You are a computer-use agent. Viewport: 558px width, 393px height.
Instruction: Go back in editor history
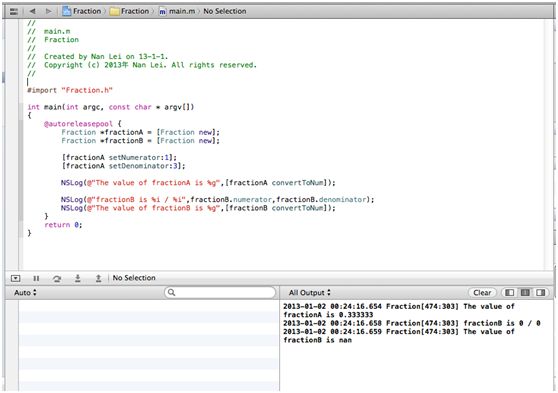point(33,11)
